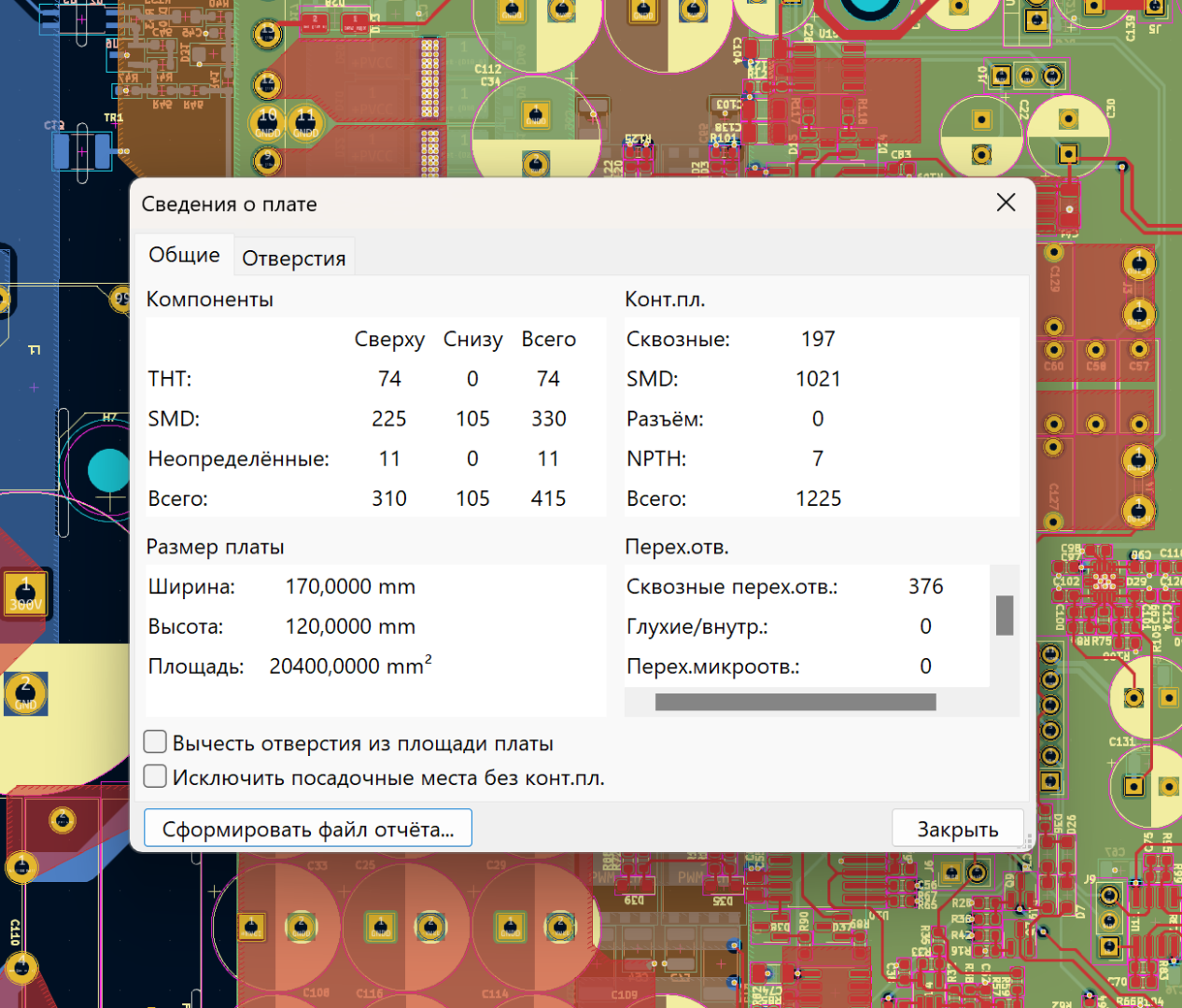
Task: Click the Сформировать файл отчёта button
Action: [x=307, y=829]
